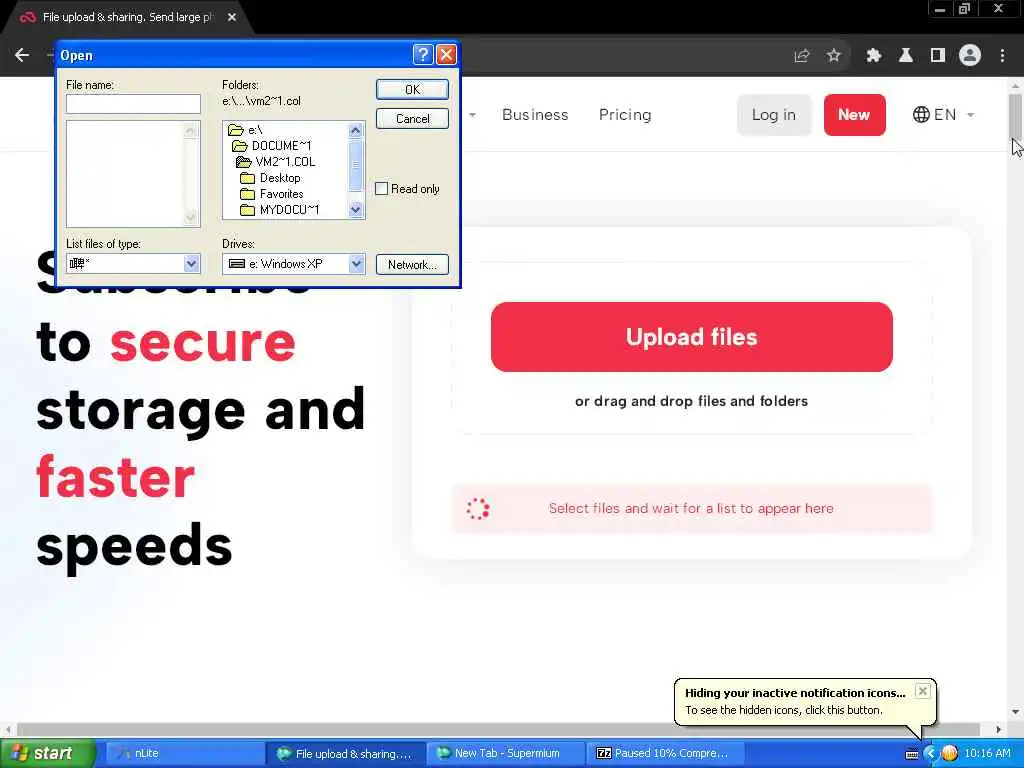Click the horizontal scrollbar right arrow
Viewport: 1024px width, 768px height.
[x=999, y=729]
